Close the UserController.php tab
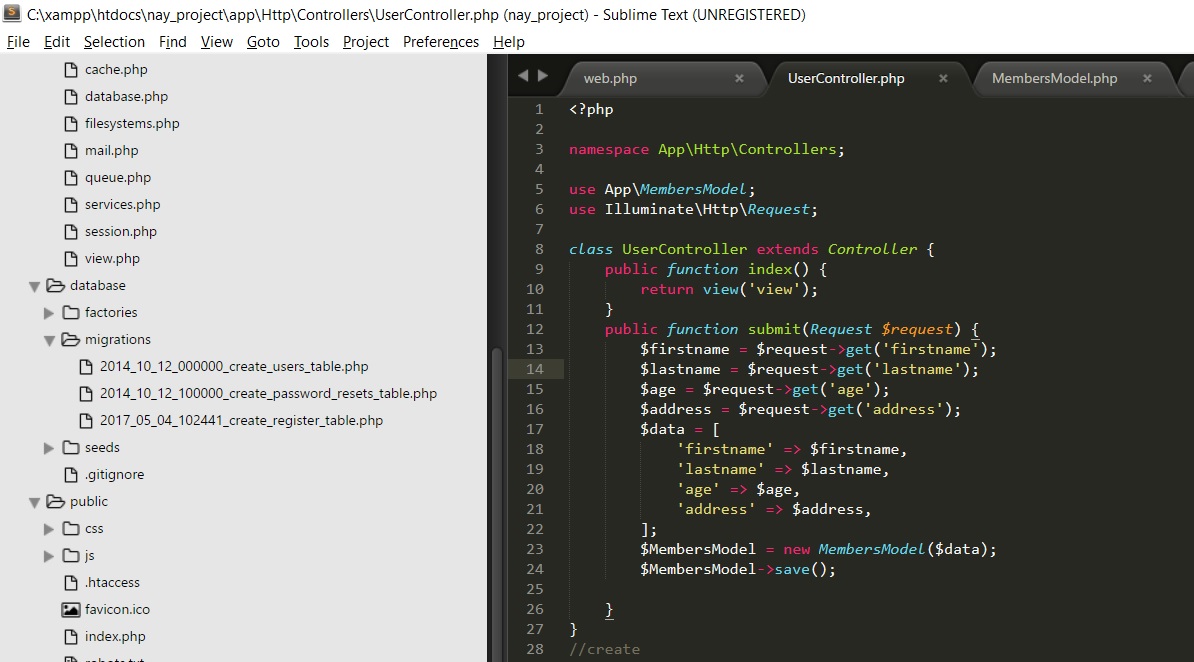 coord(942,77)
